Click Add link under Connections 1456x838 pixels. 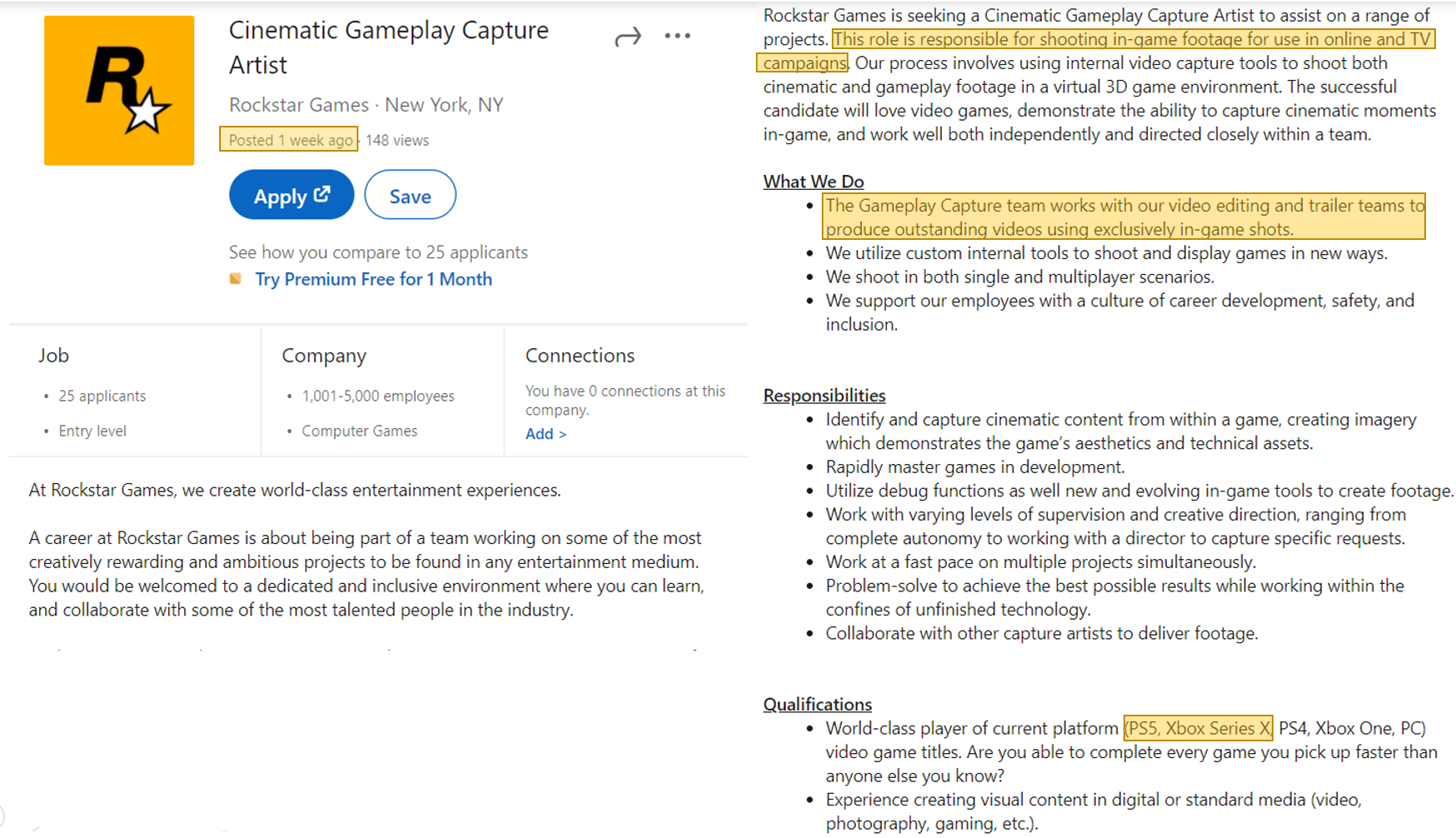tap(545, 434)
